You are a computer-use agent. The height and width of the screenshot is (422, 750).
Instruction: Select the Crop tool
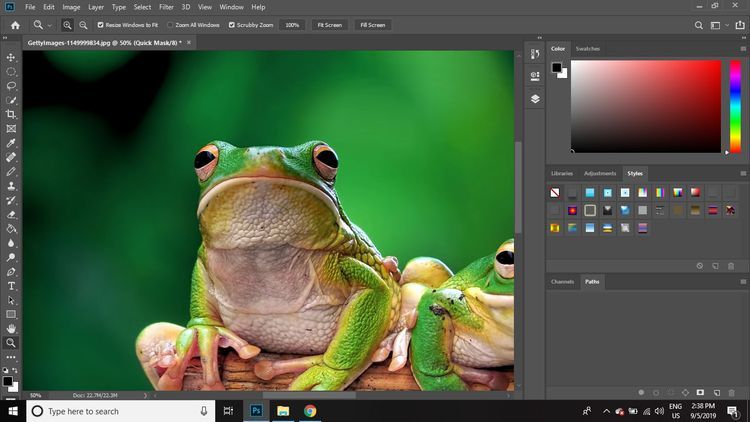11,114
